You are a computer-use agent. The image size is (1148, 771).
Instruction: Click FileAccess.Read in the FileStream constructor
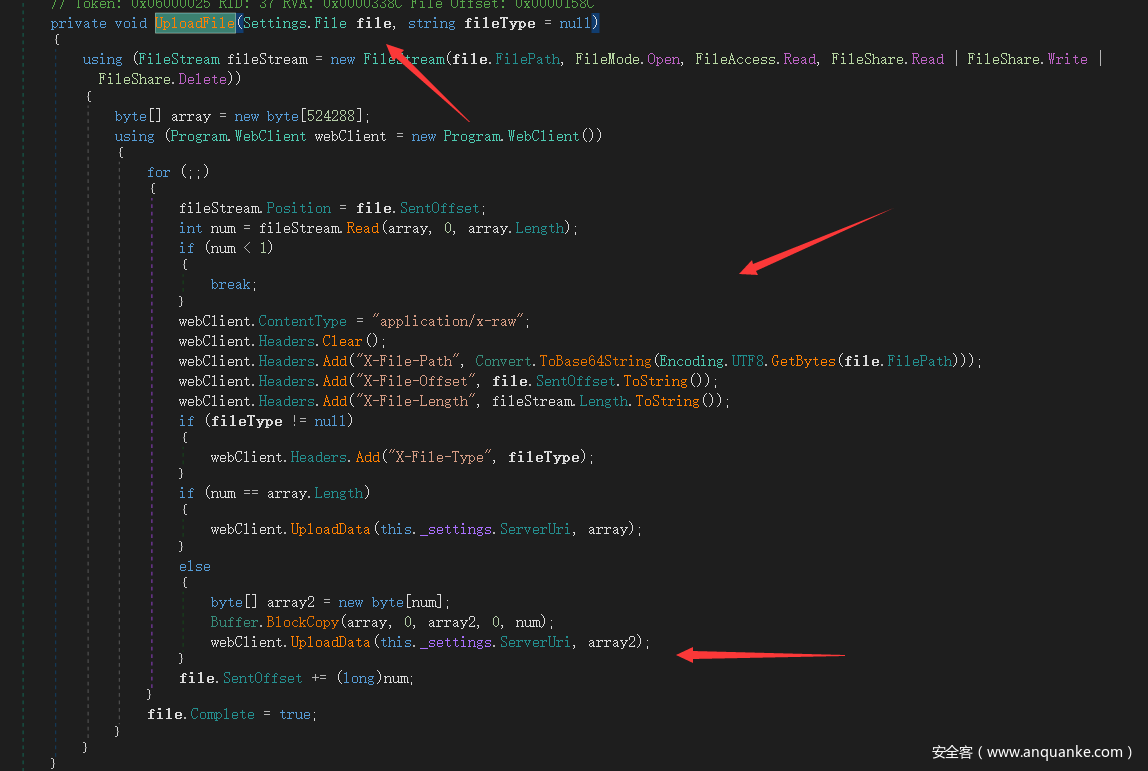point(755,59)
